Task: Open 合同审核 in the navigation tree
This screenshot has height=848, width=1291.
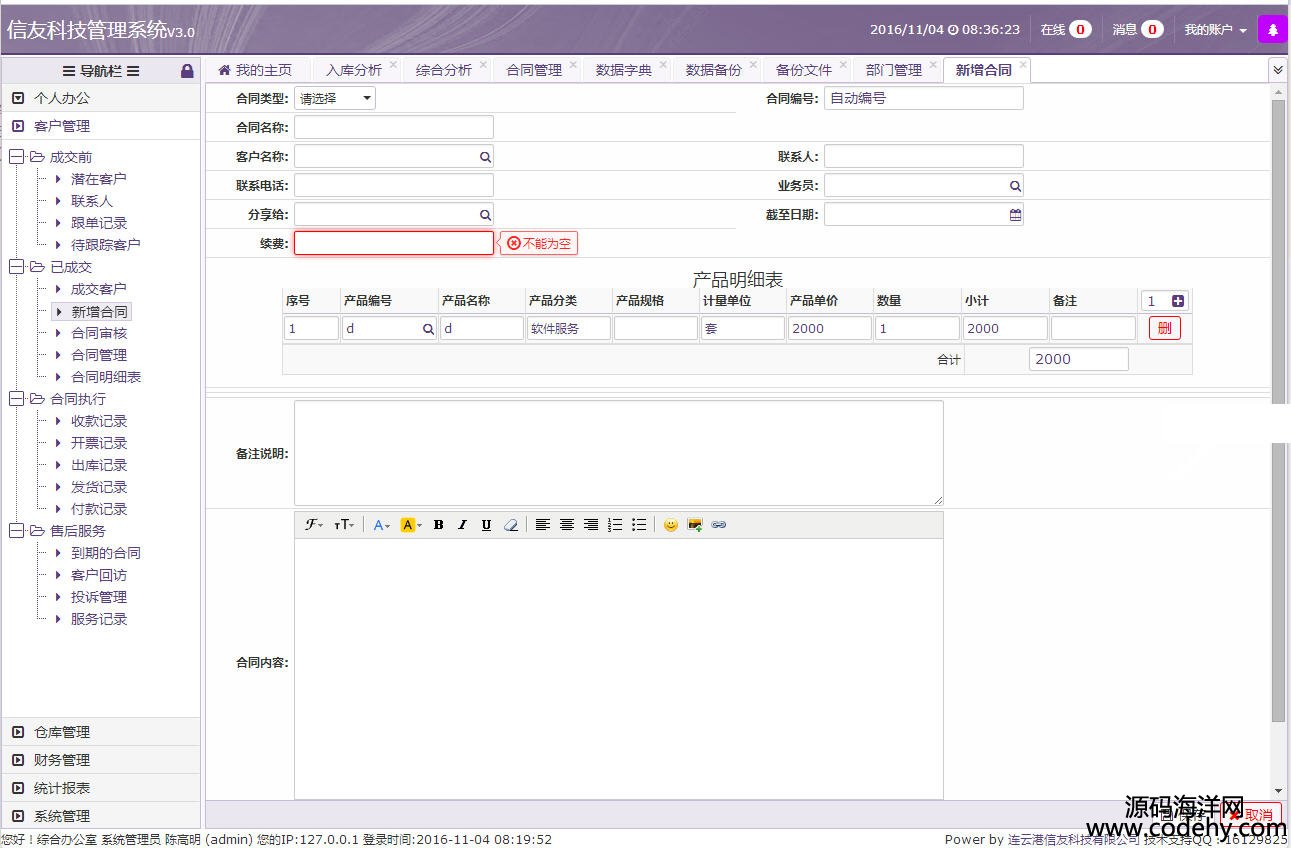Action: pos(99,333)
